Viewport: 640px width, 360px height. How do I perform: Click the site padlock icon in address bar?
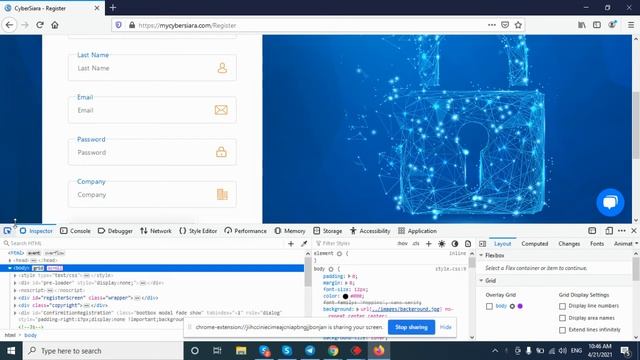coord(132,25)
